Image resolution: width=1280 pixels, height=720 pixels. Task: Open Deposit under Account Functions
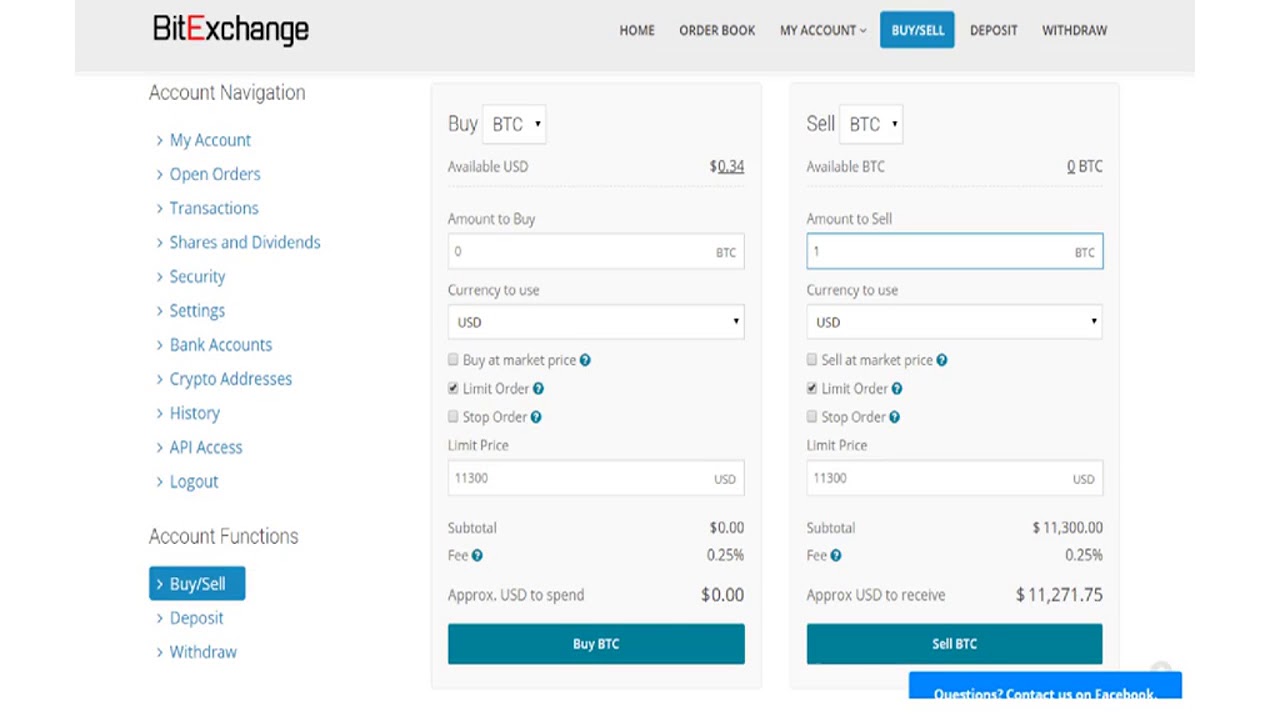point(196,618)
